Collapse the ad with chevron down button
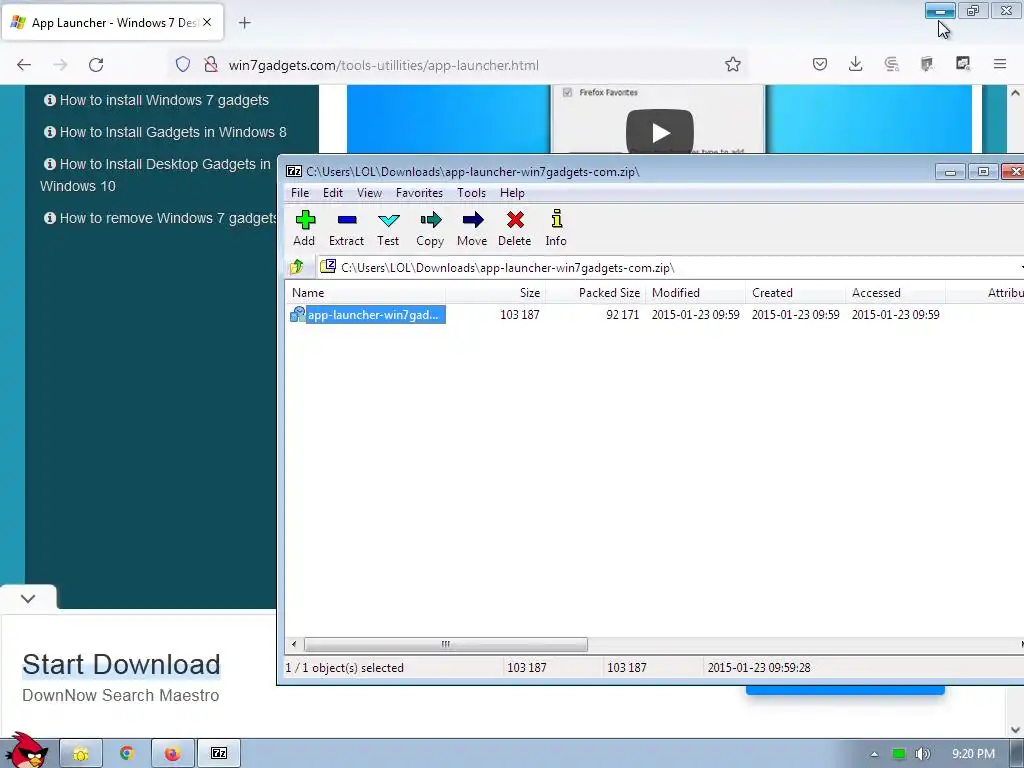Viewport: 1024px width, 768px height. pos(28,598)
